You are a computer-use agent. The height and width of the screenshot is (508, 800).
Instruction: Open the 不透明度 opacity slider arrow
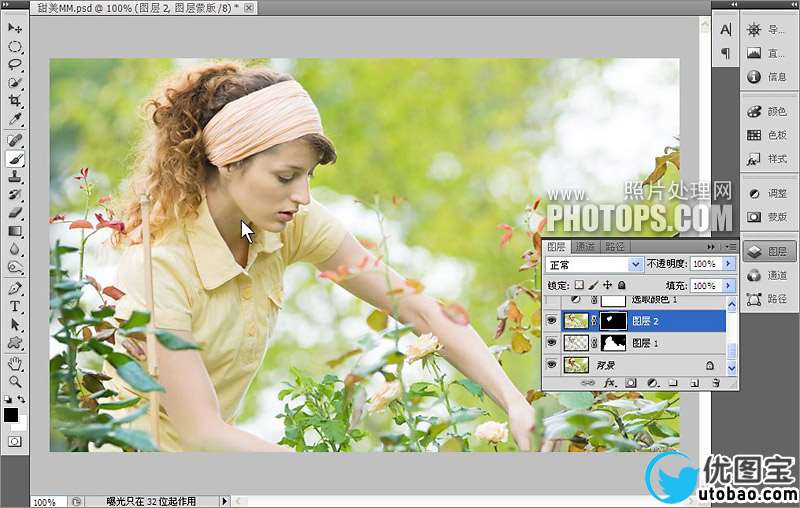coord(727,264)
